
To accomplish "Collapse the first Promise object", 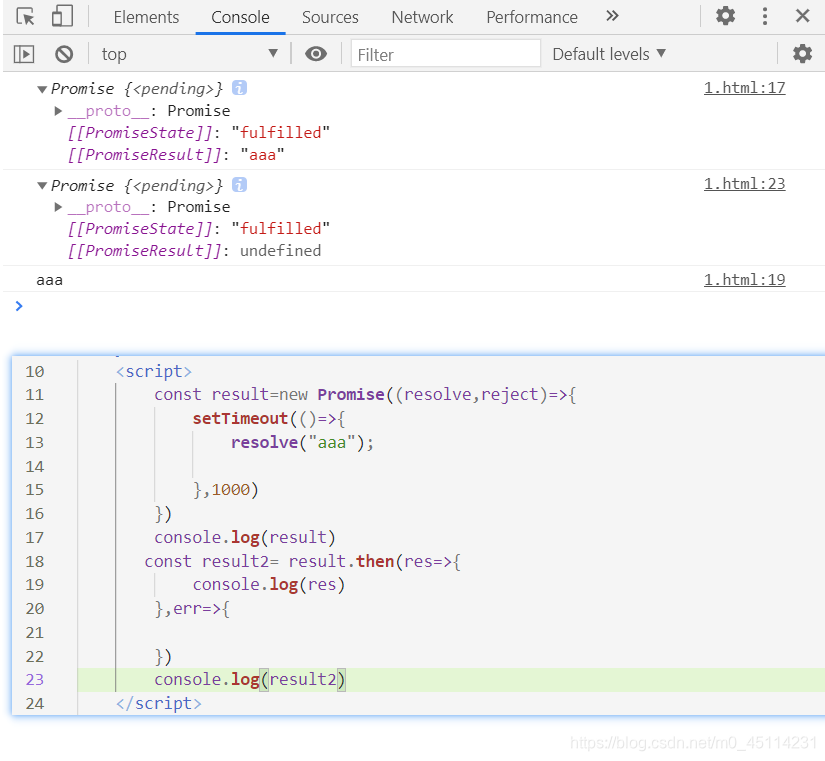I will click(x=42, y=89).
